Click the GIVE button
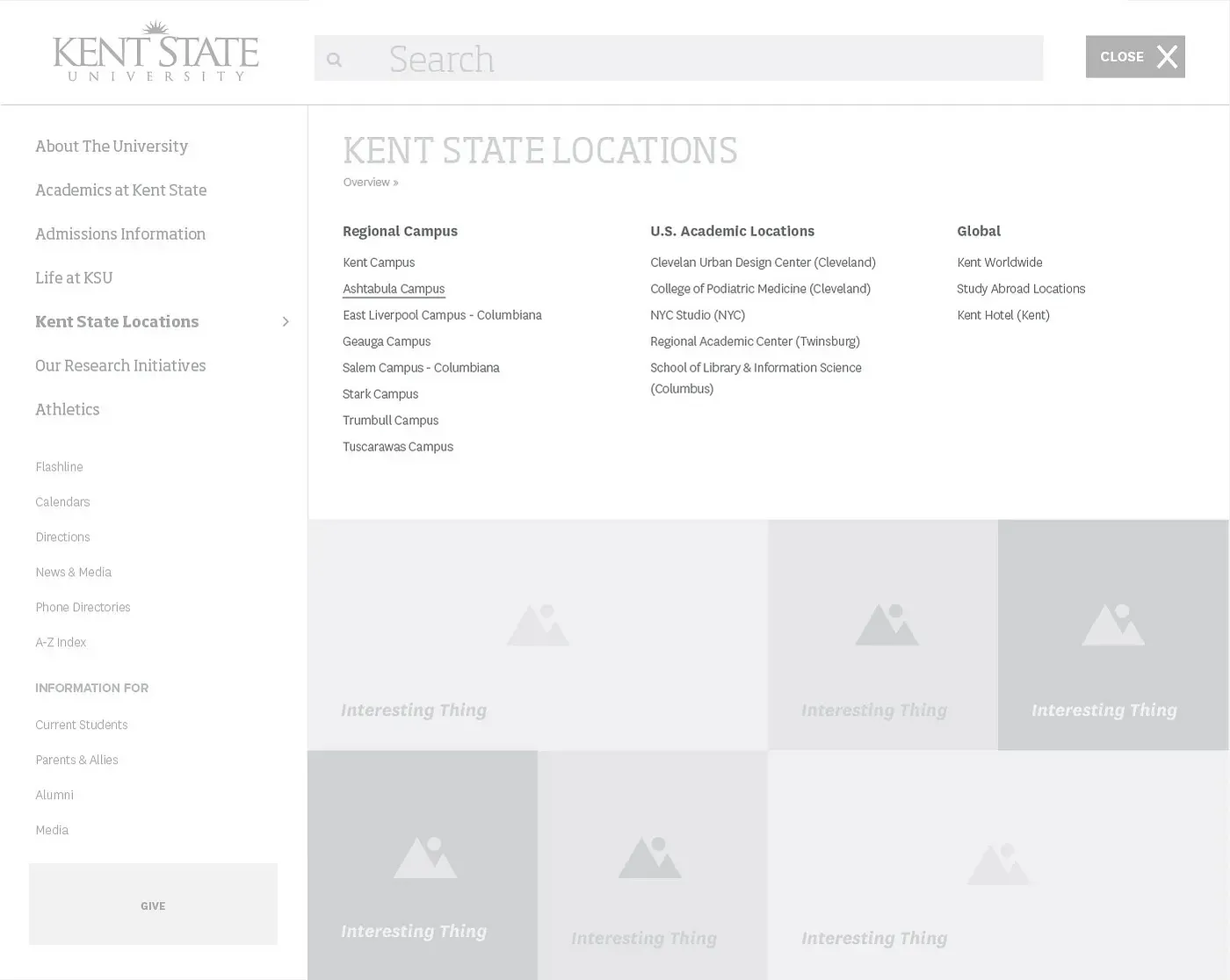Screen dimensions: 1230x980 click(153, 904)
